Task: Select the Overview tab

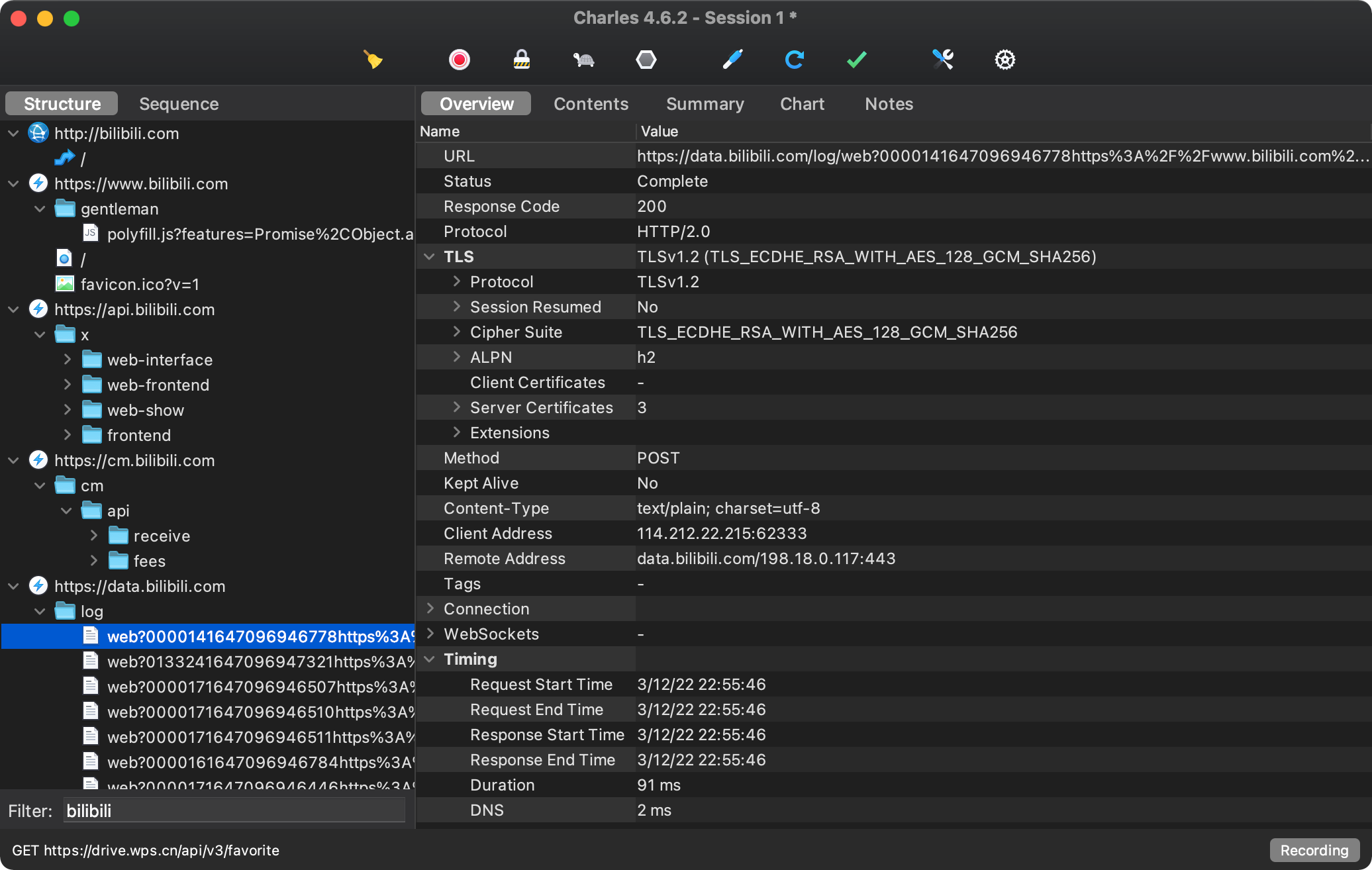Action: tap(476, 104)
